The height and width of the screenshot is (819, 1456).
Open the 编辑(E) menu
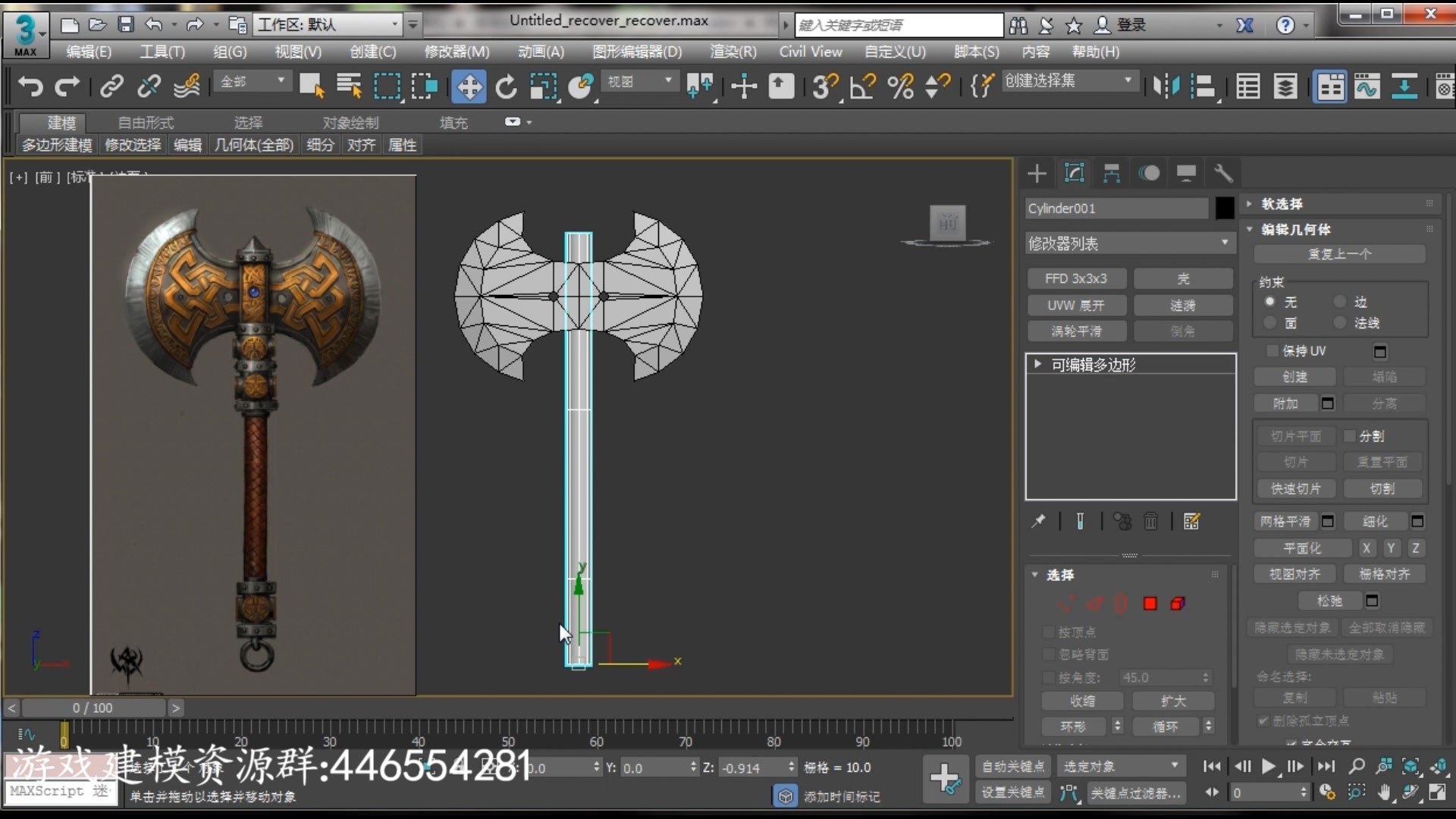click(89, 52)
